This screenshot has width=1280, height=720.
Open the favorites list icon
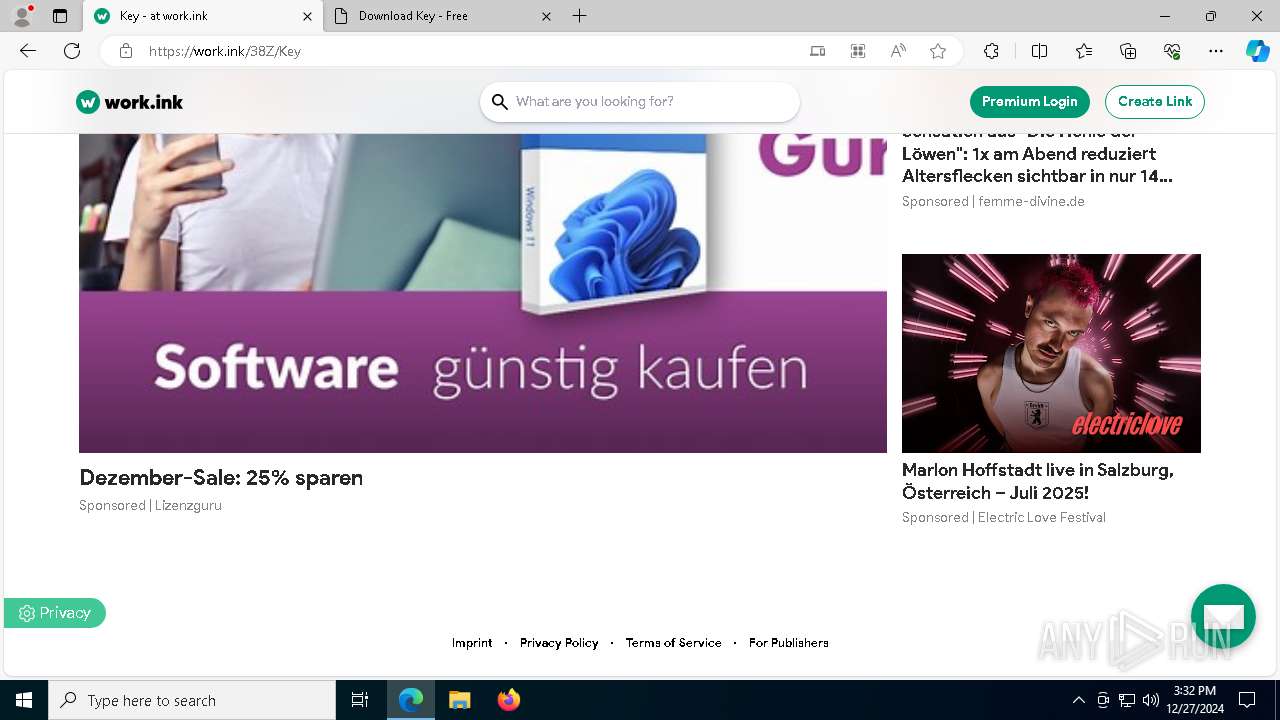pos(1084,51)
